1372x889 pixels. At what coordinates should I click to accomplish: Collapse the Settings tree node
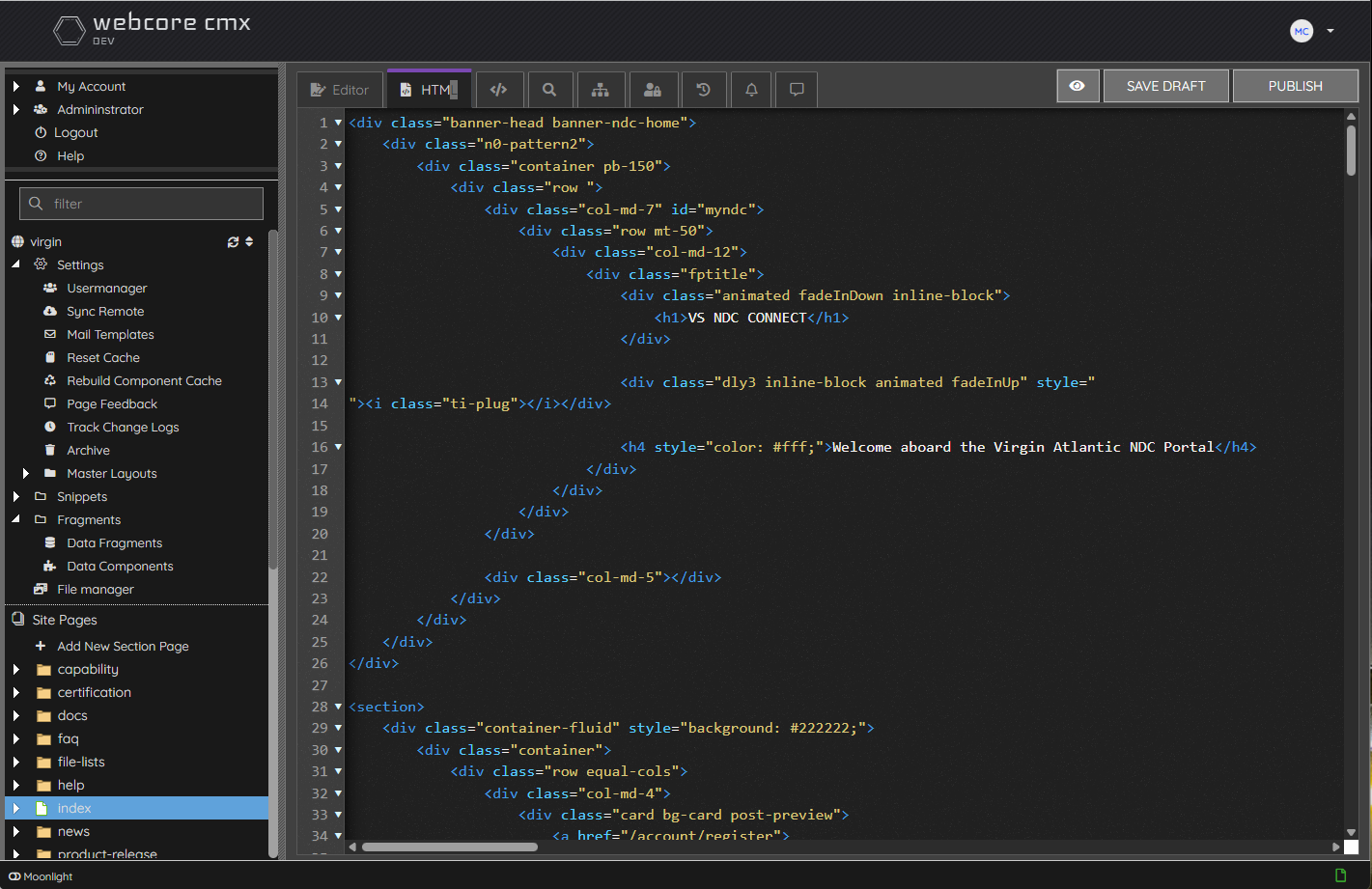point(16,264)
